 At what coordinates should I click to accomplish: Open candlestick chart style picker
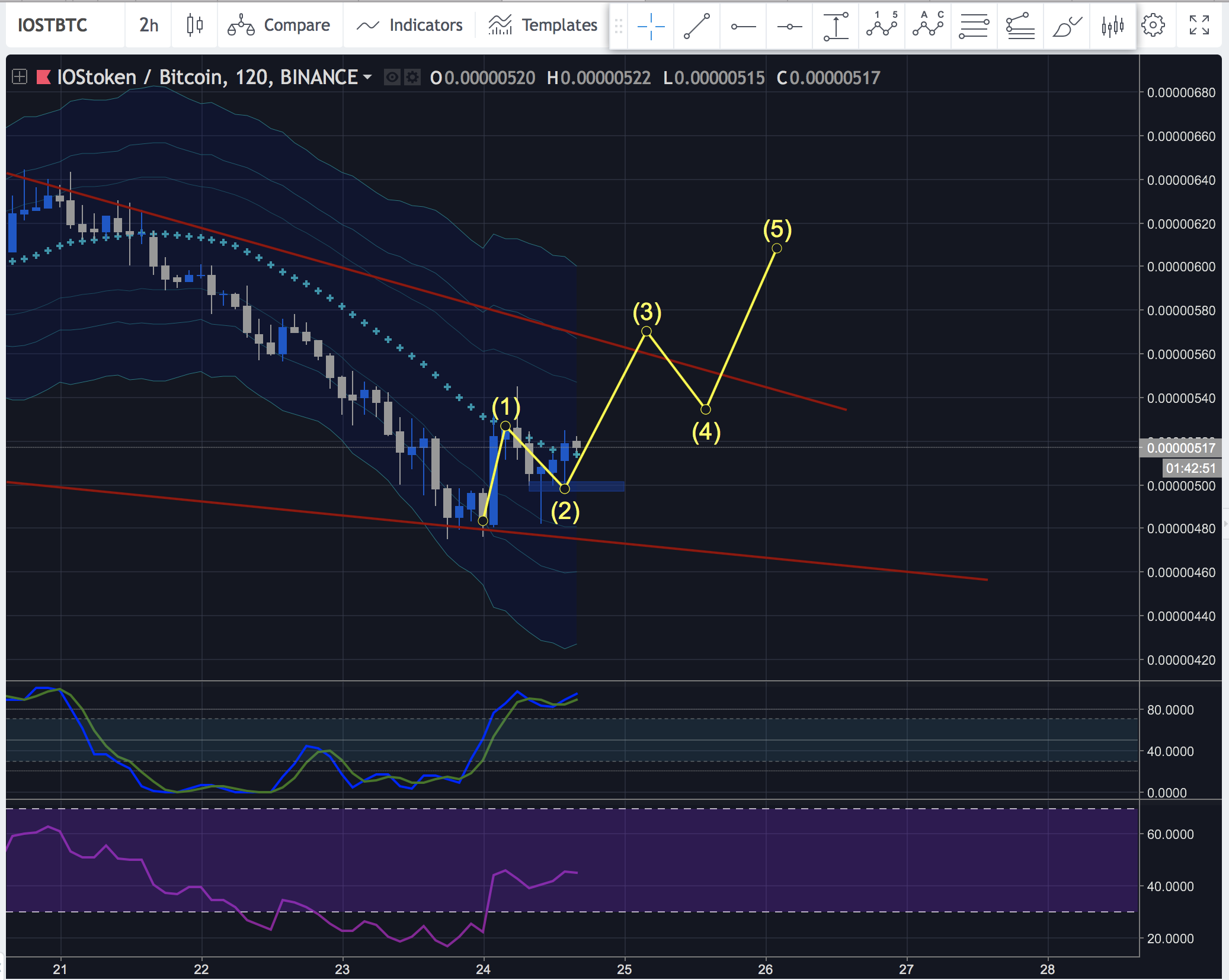click(x=194, y=25)
